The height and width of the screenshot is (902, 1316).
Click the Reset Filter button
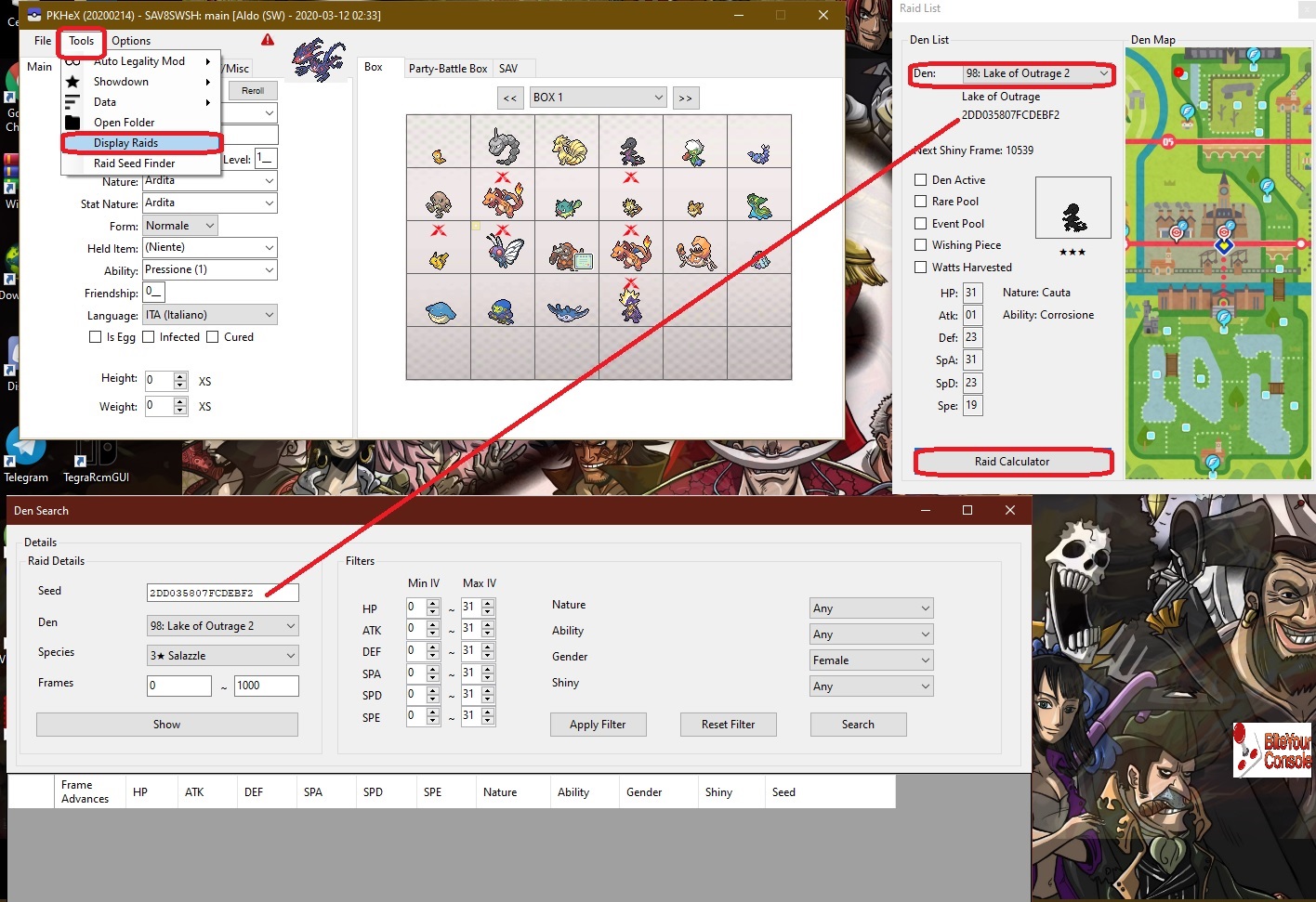[729, 725]
